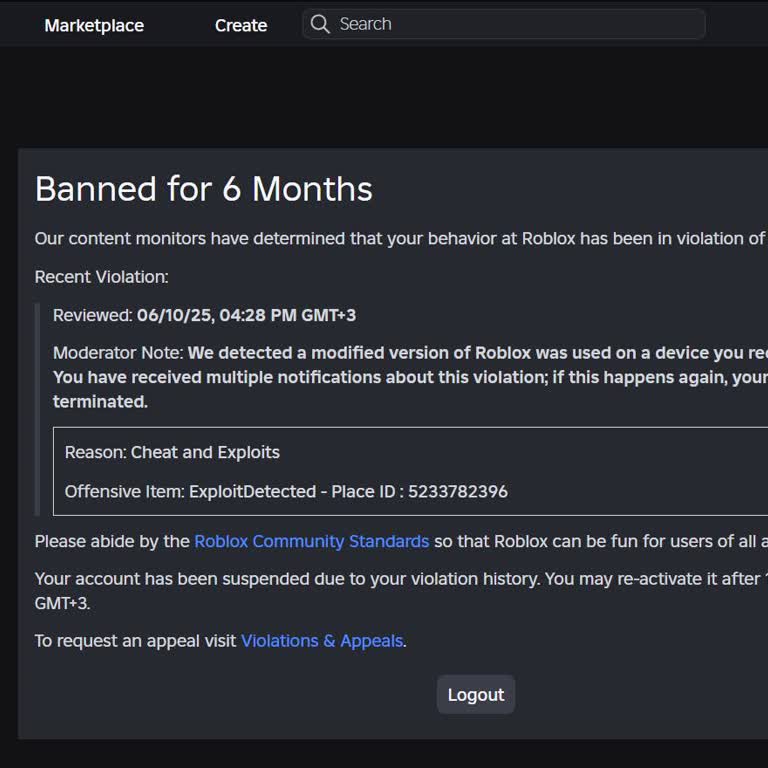Open the Roblox Community Standards link
The width and height of the screenshot is (768, 768).
tap(311, 541)
